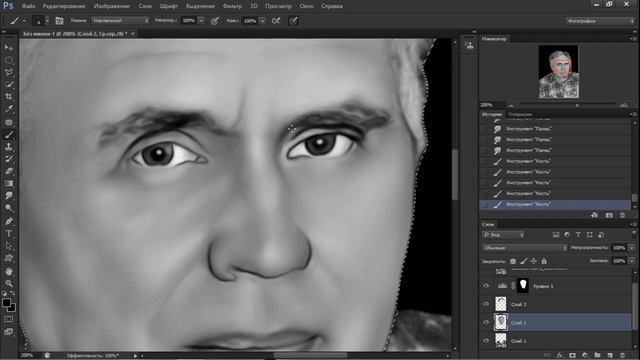Image resolution: width=640 pixels, height=360 pixels.
Task: Create a new layer group icon
Action: [x=597, y=355]
